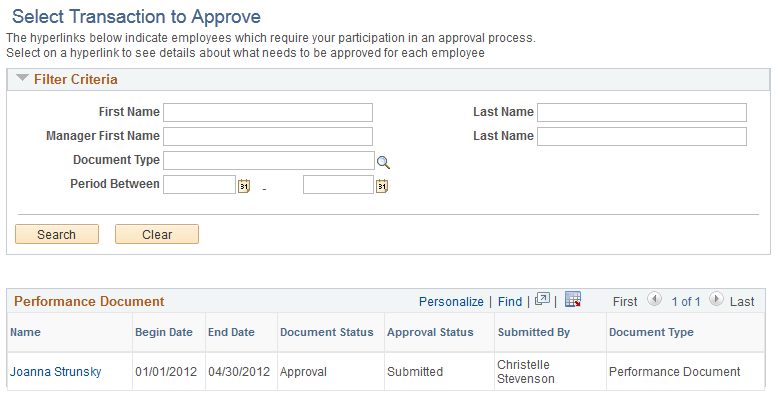Open the Joanna Strunsky link
The image size is (783, 402).
55,372
